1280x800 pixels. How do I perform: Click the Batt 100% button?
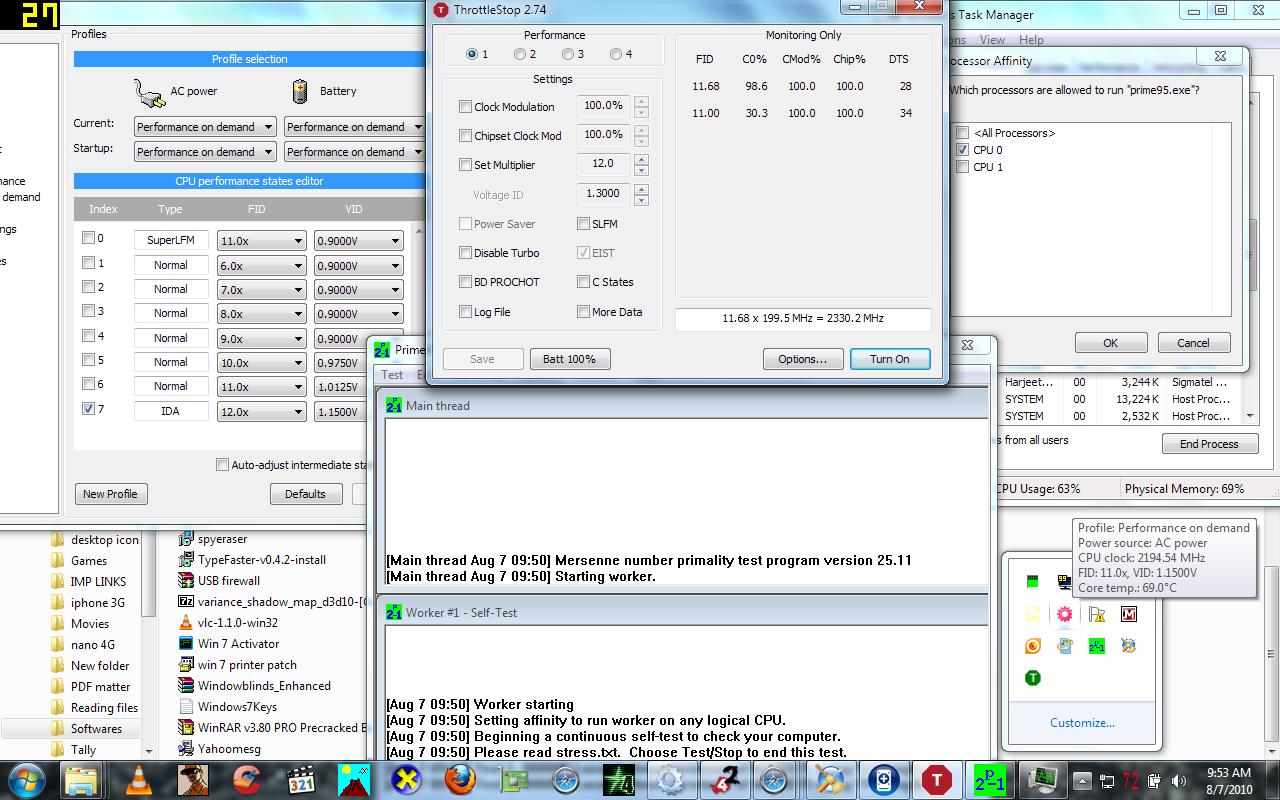tap(569, 359)
